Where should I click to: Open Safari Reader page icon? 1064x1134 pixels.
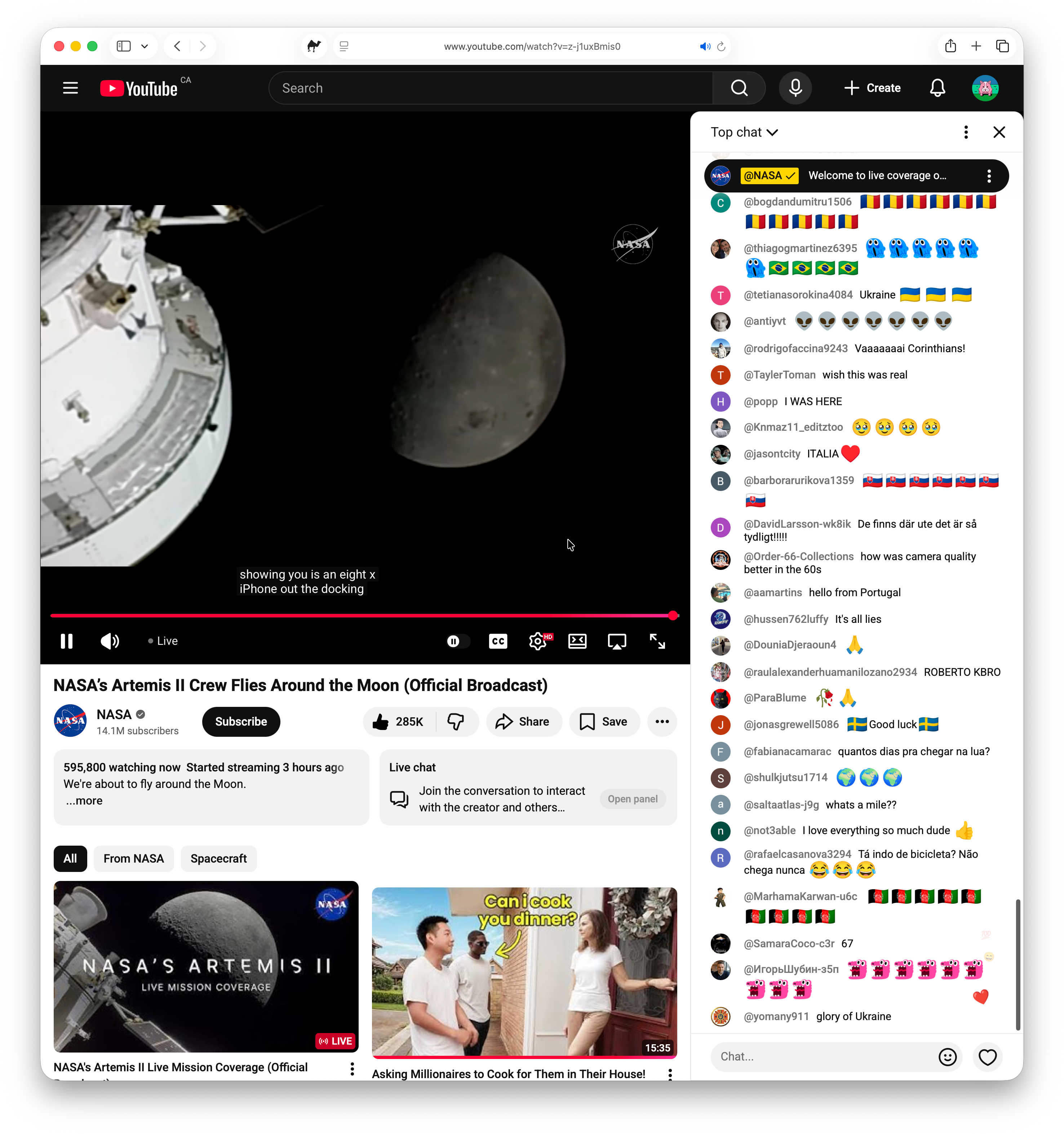point(344,46)
